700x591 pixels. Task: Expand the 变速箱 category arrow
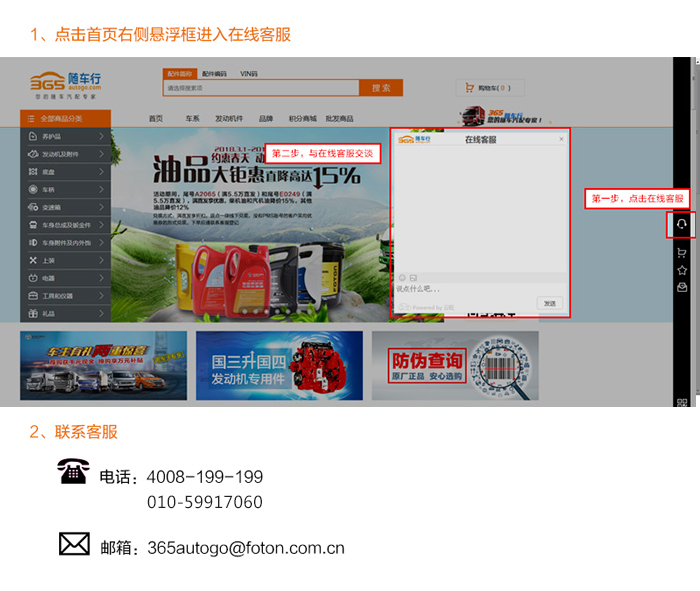pos(101,207)
